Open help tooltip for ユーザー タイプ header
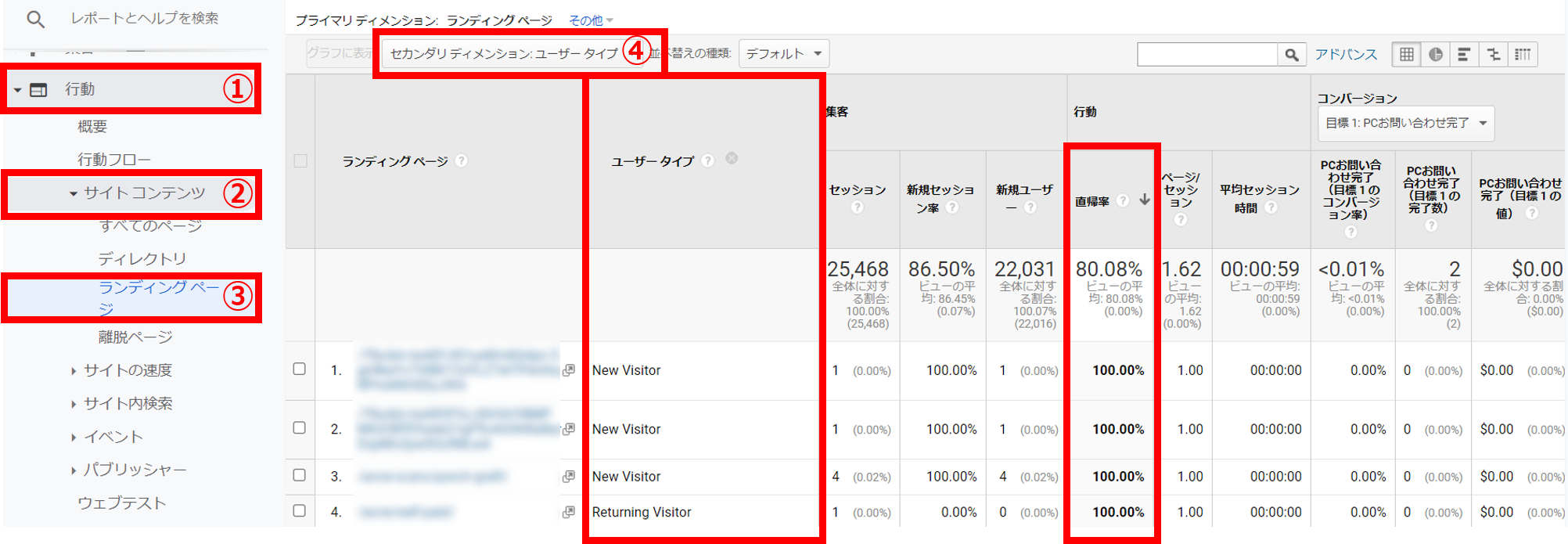 point(708,160)
